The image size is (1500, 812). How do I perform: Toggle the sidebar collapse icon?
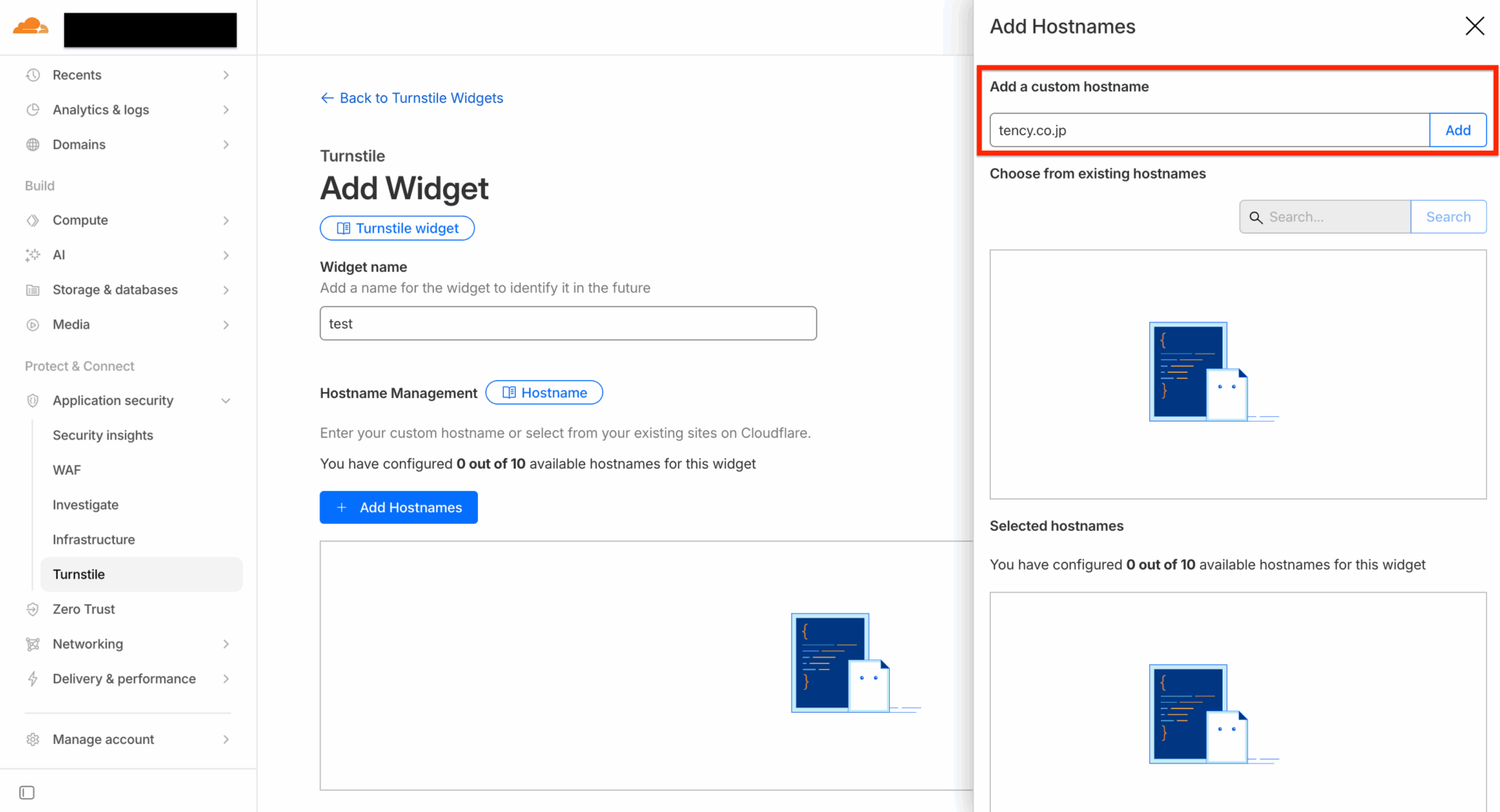tap(27, 792)
